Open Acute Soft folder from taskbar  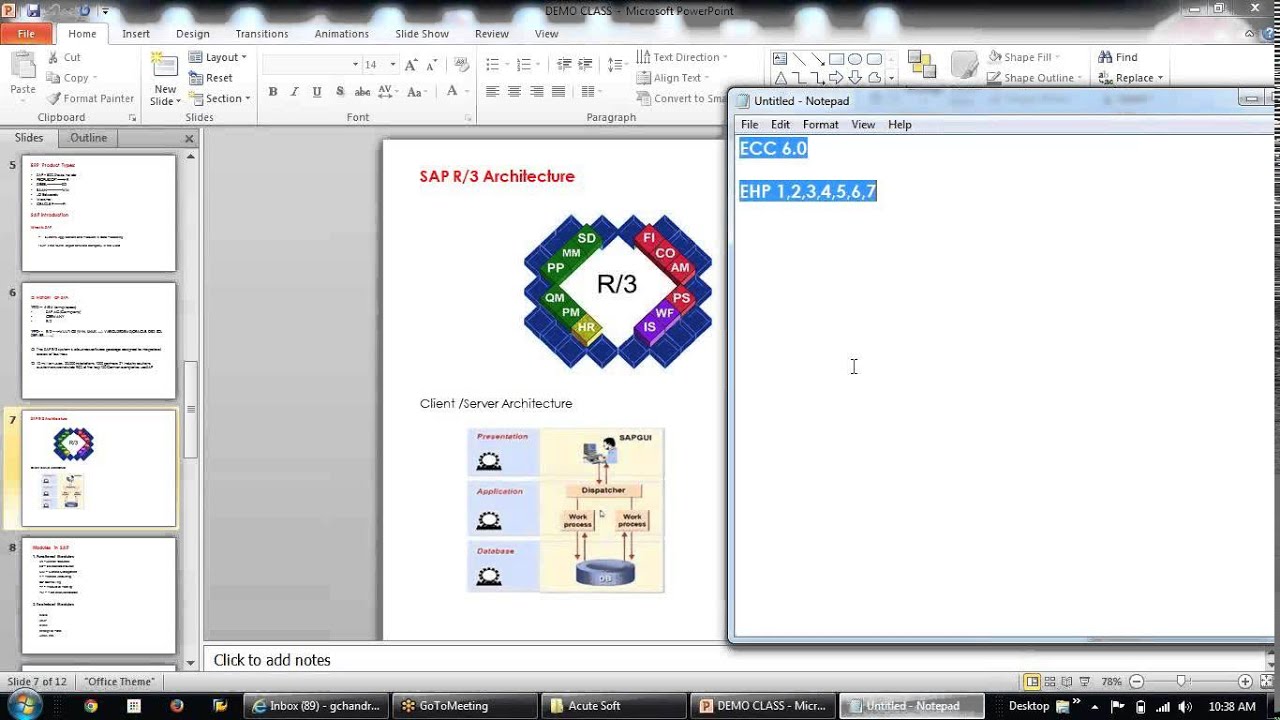(612, 705)
